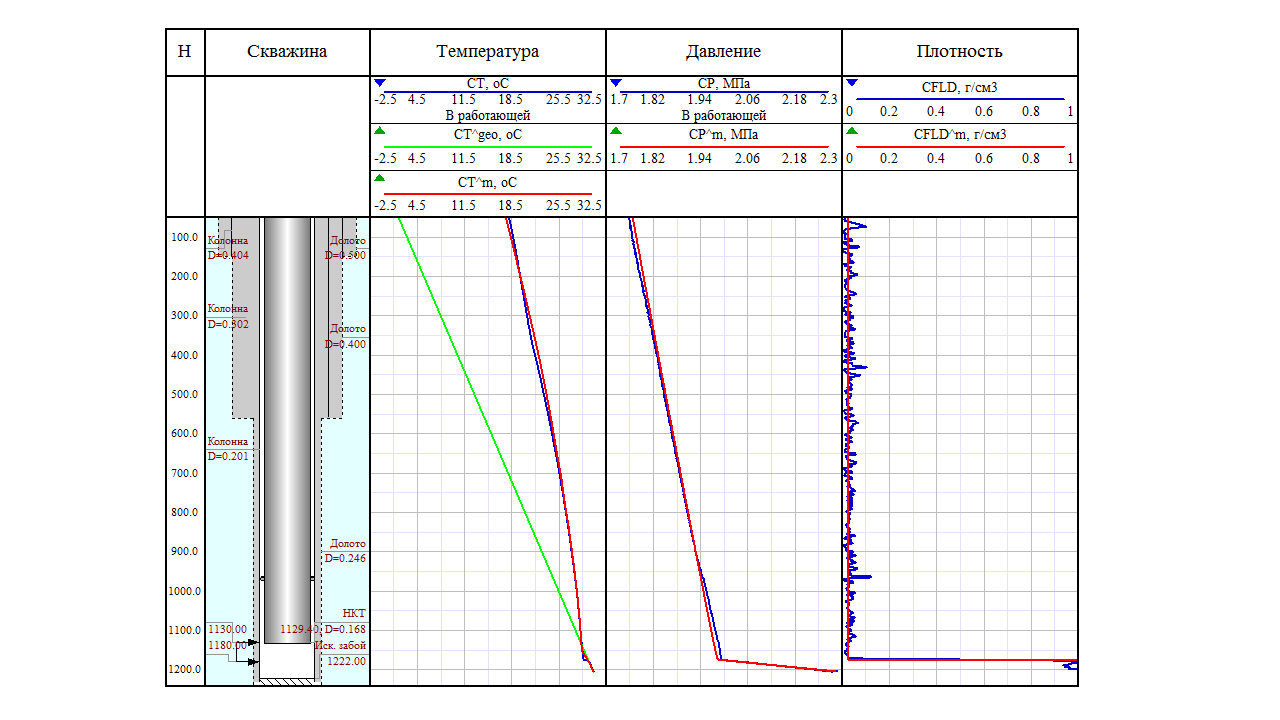This screenshot has width=1280, height=720.
Task: Click the blue triangle beside CT, oC
Action: coord(380,83)
